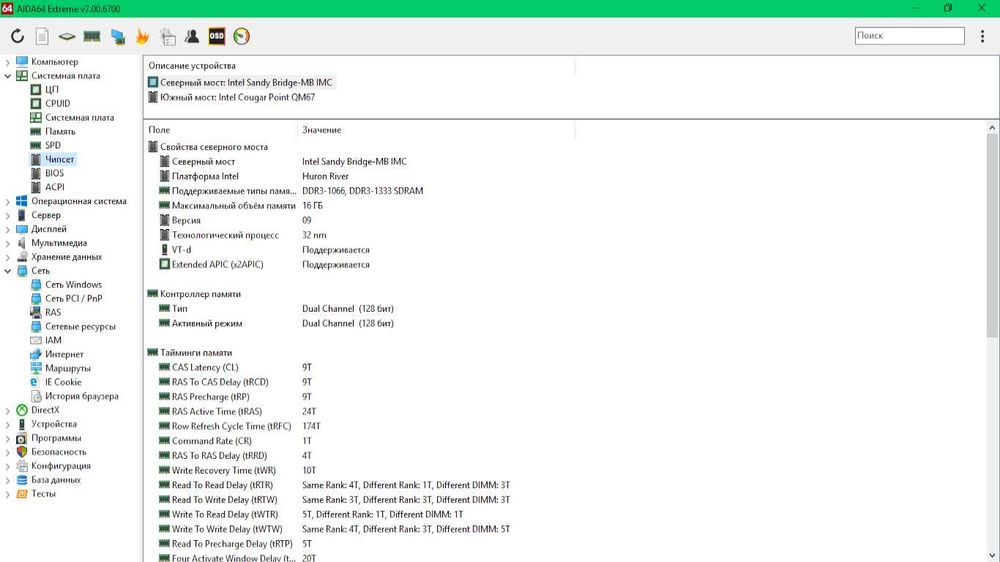Select Сетевые ресурсы tree item

click(x=80, y=327)
